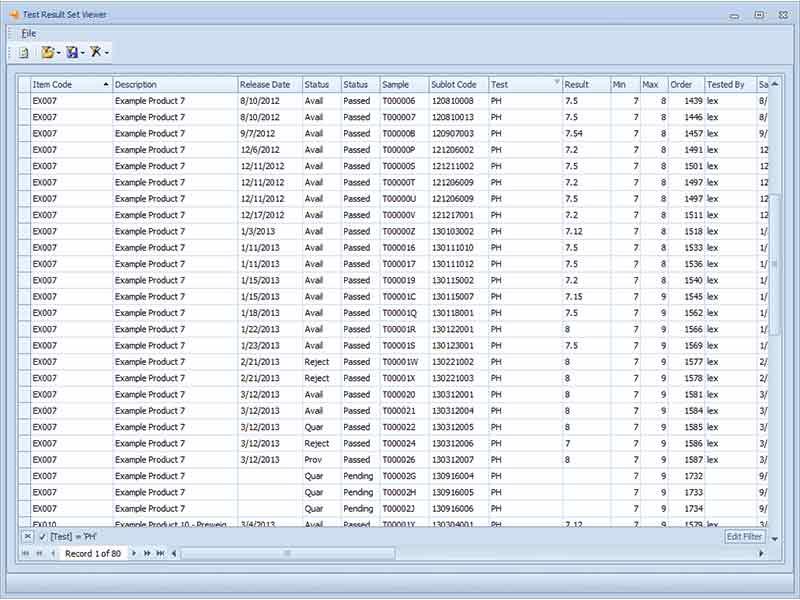This screenshot has width=800, height=600.
Task: Sort by Result column header
Action: tap(586, 85)
